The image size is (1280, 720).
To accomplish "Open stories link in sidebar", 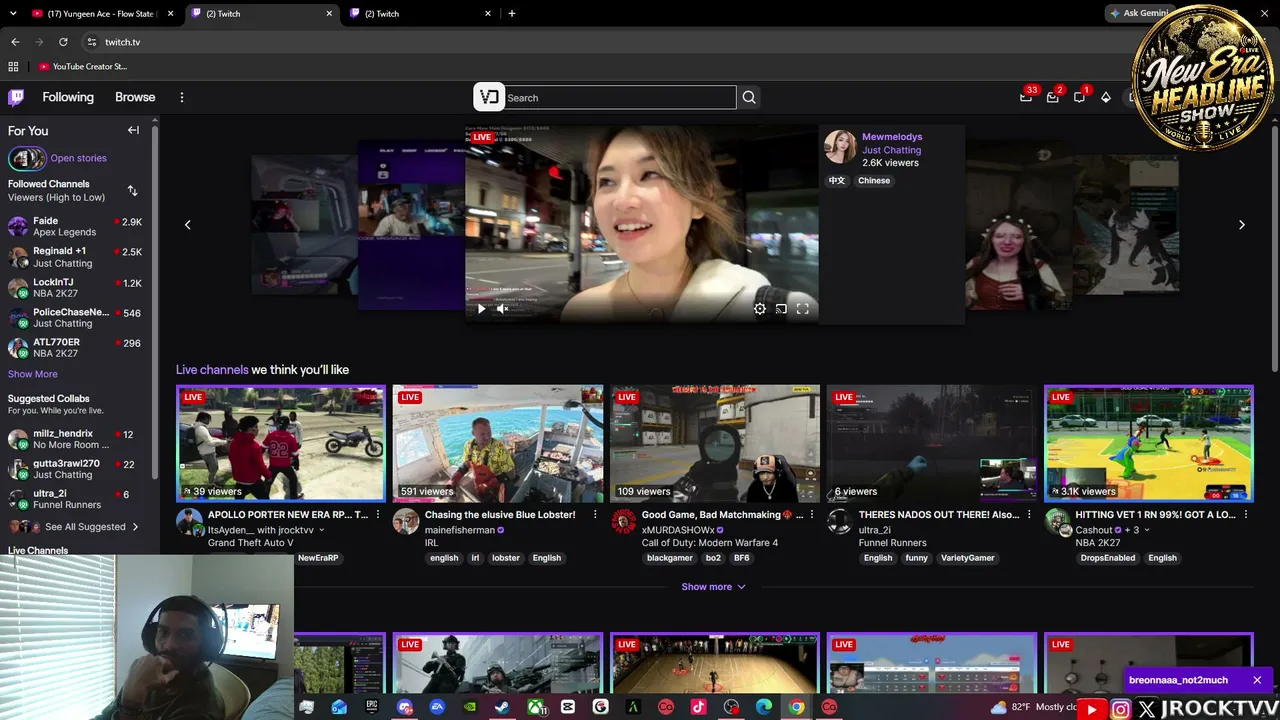I will point(78,158).
